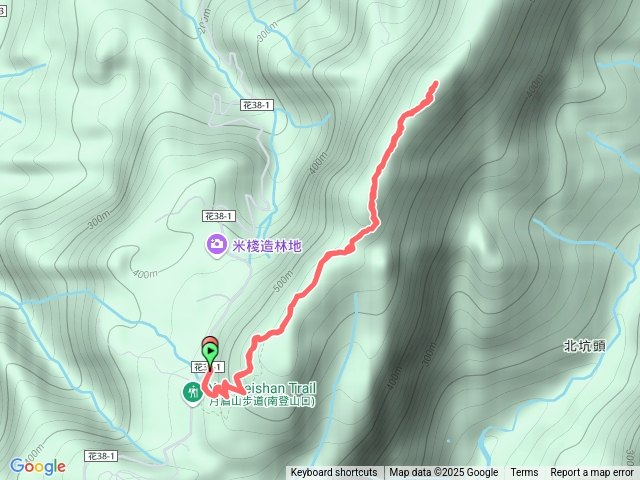The width and height of the screenshot is (640, 480).
Task: Click the northern endpoint of the red track
Action: point(436,83)
